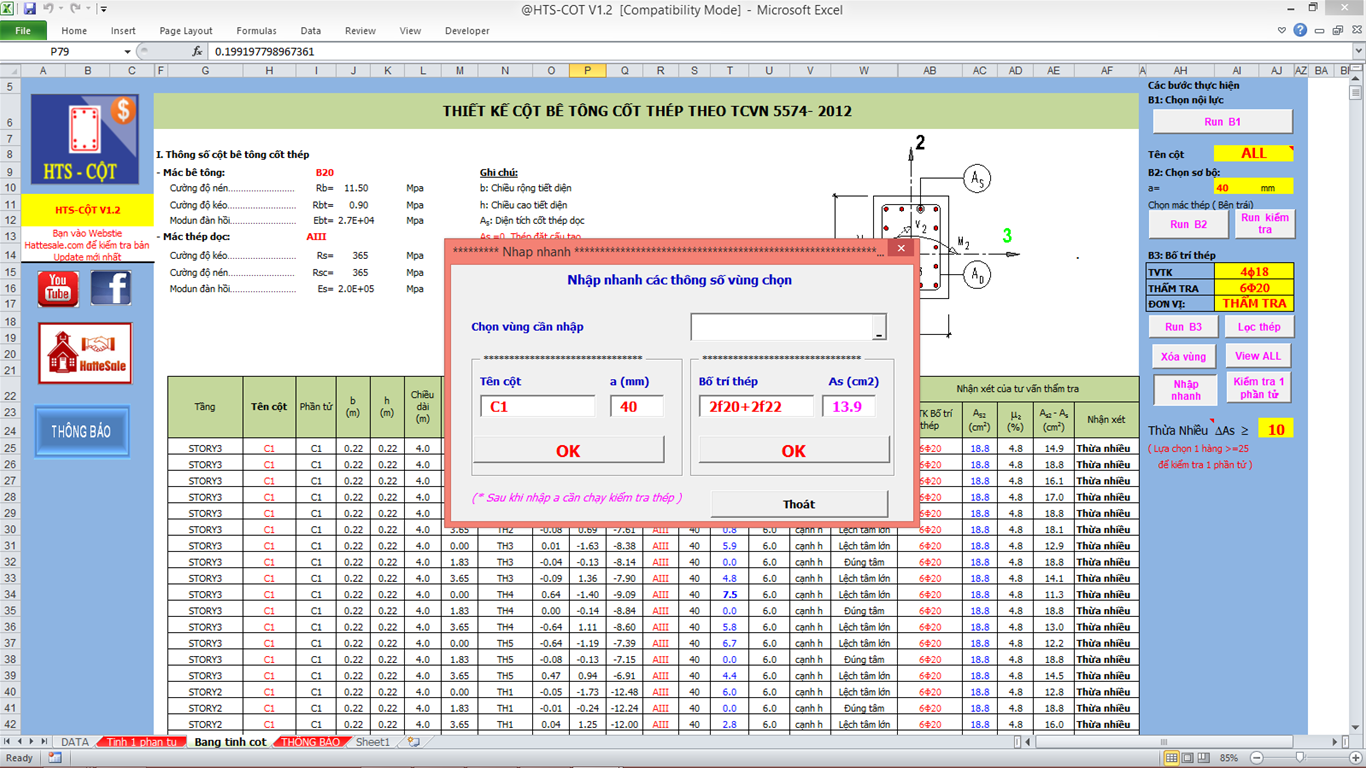
Task: Click the collapse dialog icon in range box
Action: point(879,327)
